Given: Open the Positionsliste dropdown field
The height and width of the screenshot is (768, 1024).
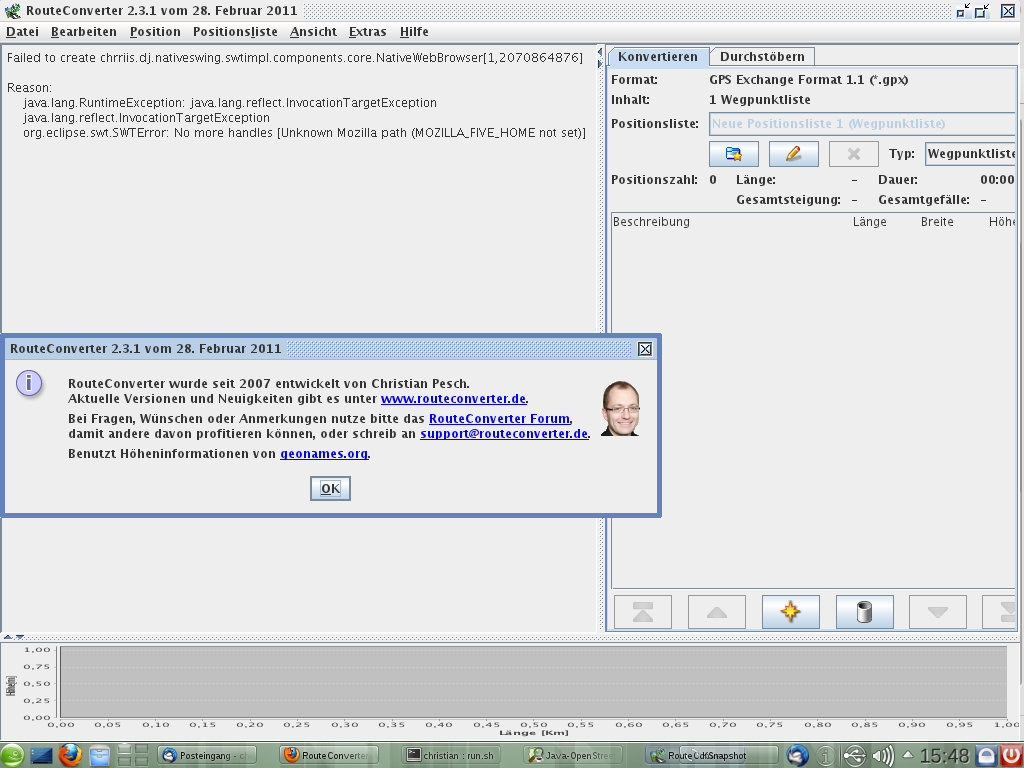Looking at the screenshot, I should pos(862,124).
